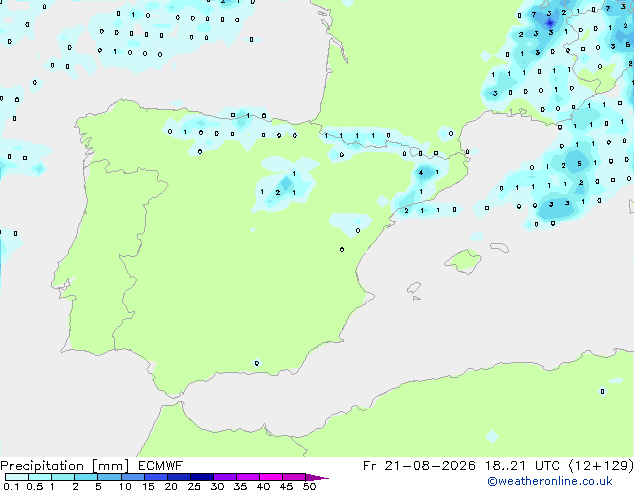Click the value '2' in central Spain's rain patch
Screen dimensions: 634x490
[x=278, y=192]
